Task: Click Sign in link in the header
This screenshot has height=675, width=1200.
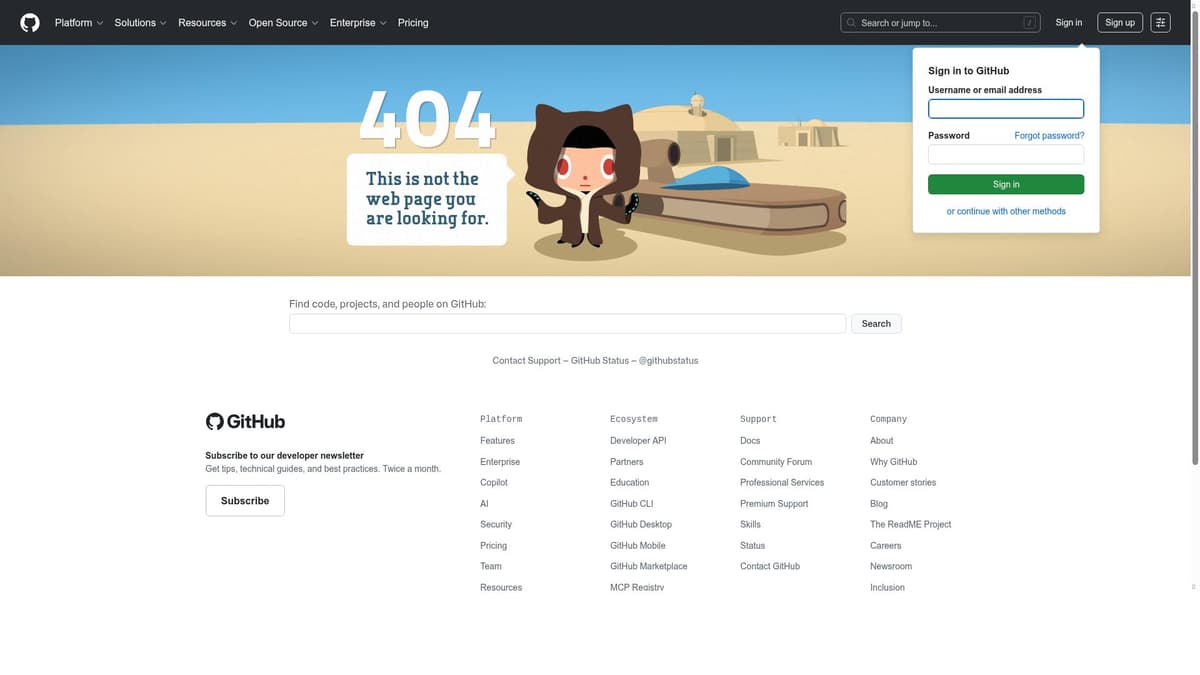Action: pyautogui.click(x=1069, y=21)
